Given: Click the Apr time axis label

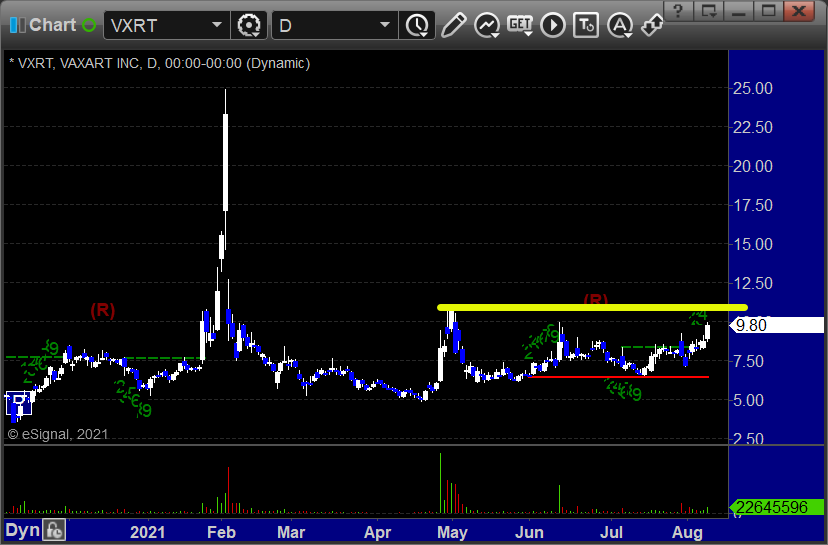Looking at the screenshot, I should click(377, 532).
